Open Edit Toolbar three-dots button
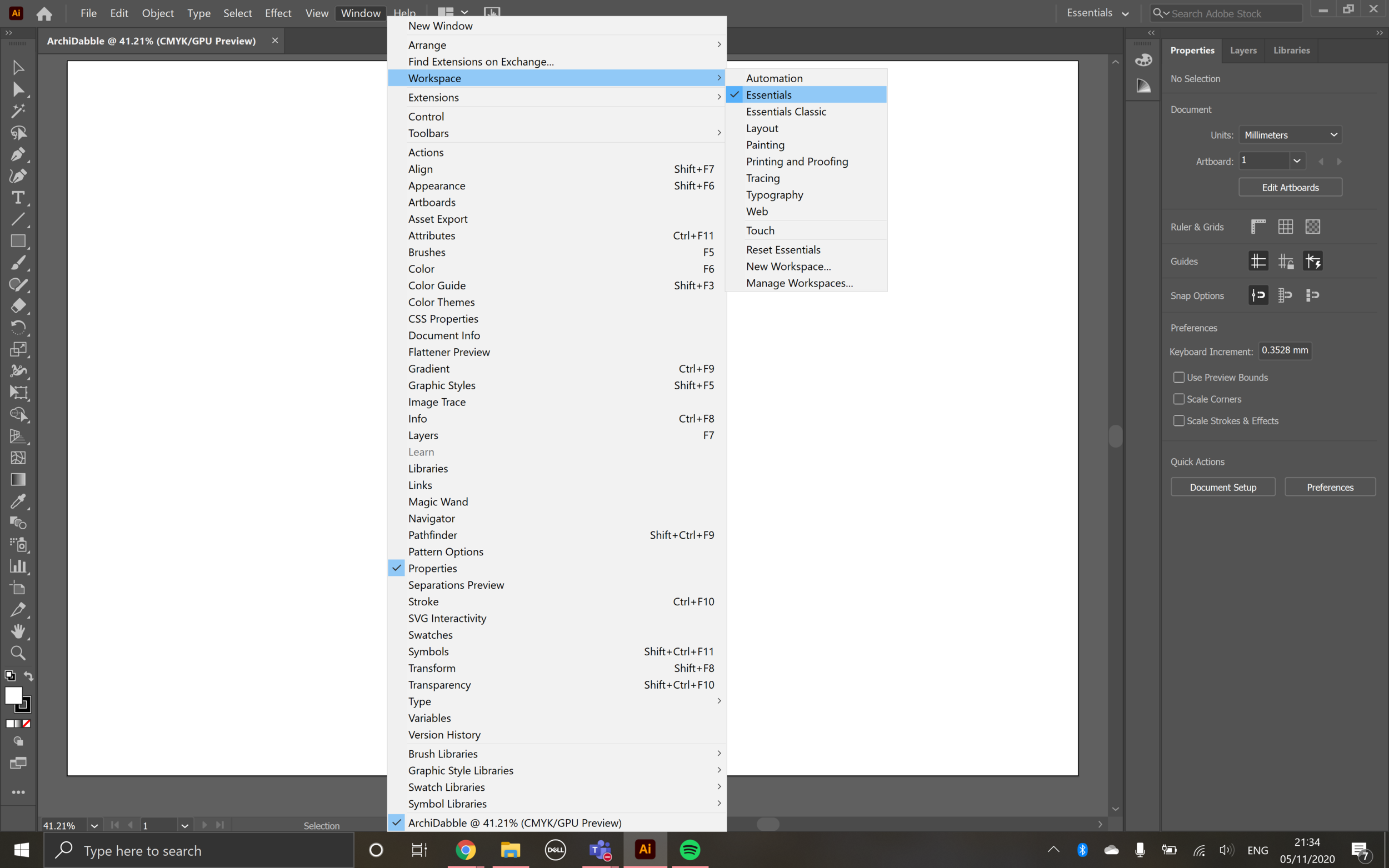The image size is (1389, 868). point(18,792)
